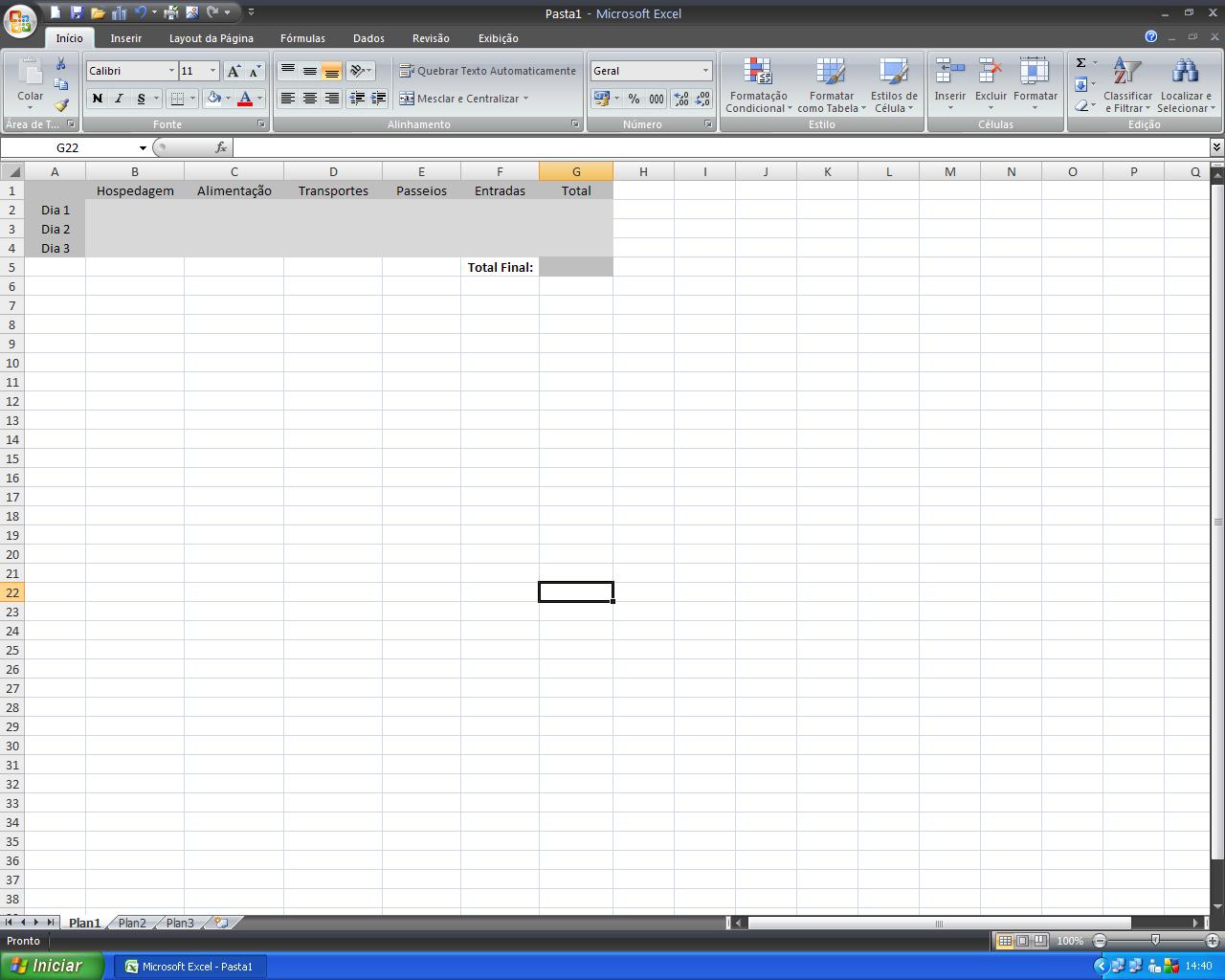
Task: Open Name Box dropdown arrow
Action: (143, 147)
